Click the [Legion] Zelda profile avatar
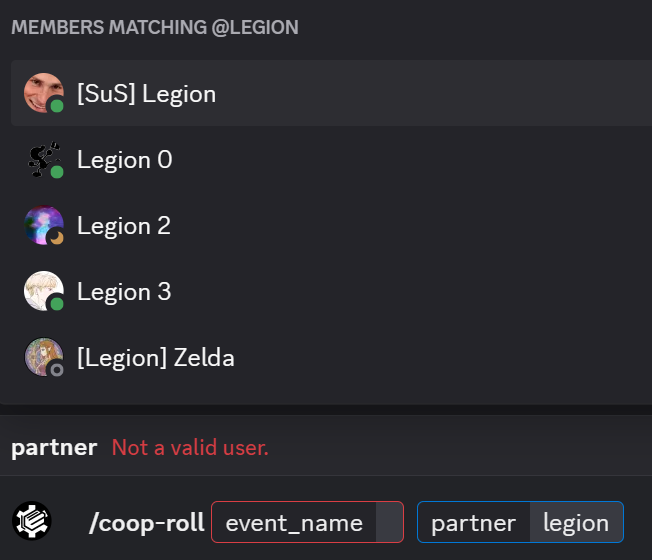This screenshot has height=560, width=652. (x=43, y=357)
